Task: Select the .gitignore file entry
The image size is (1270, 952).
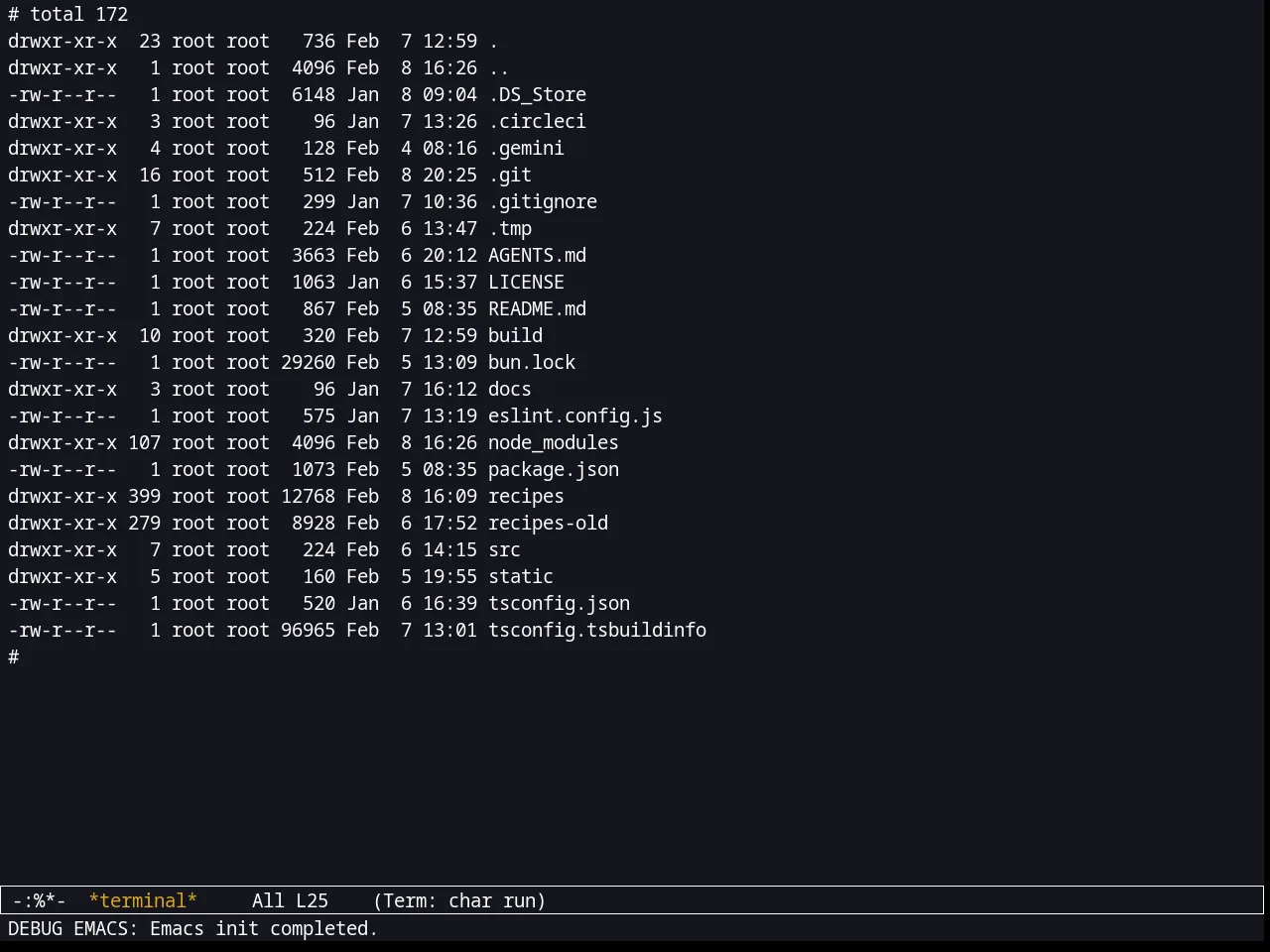Action: (543, 201)
